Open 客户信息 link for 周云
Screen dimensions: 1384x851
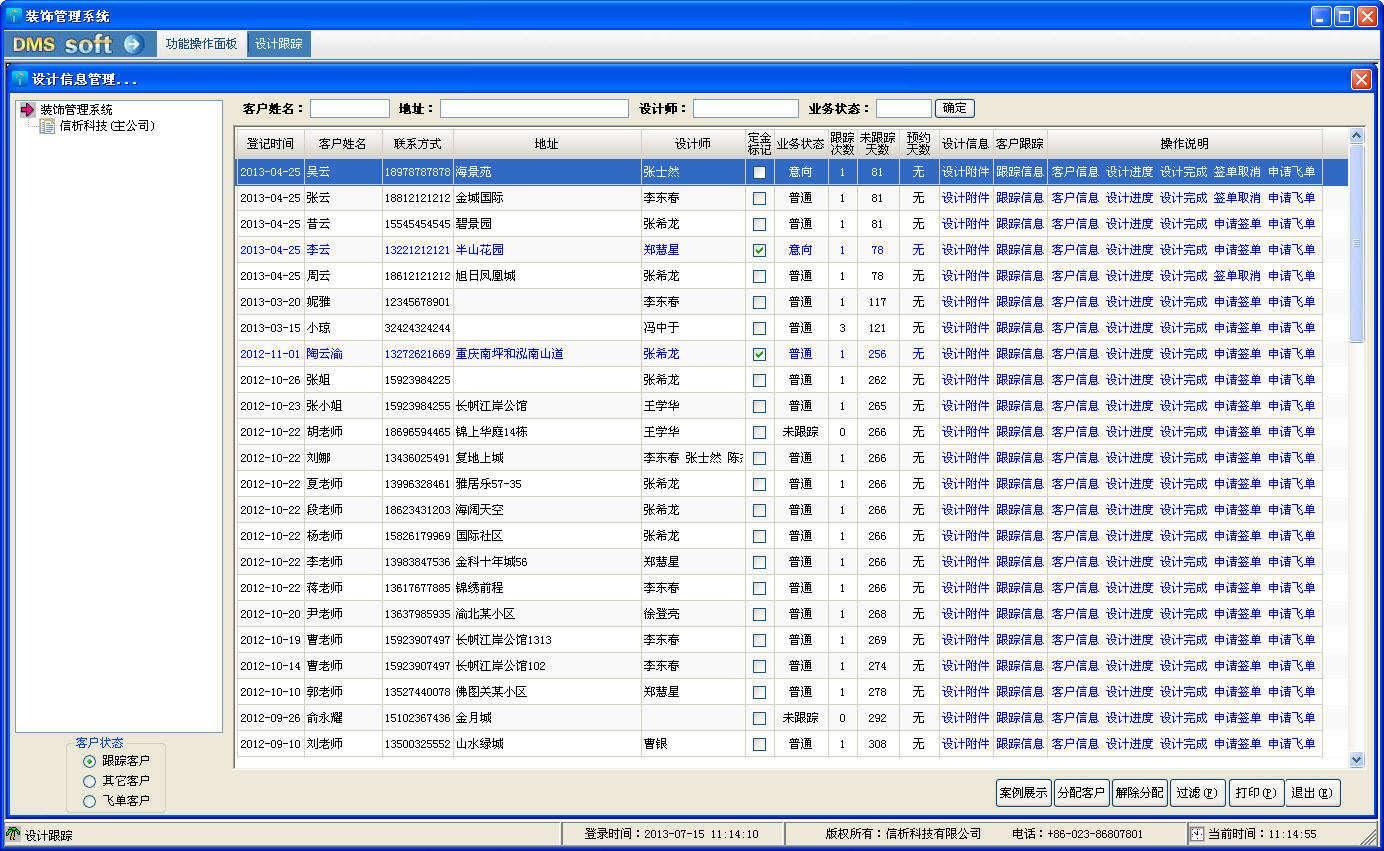[1075, 276]
